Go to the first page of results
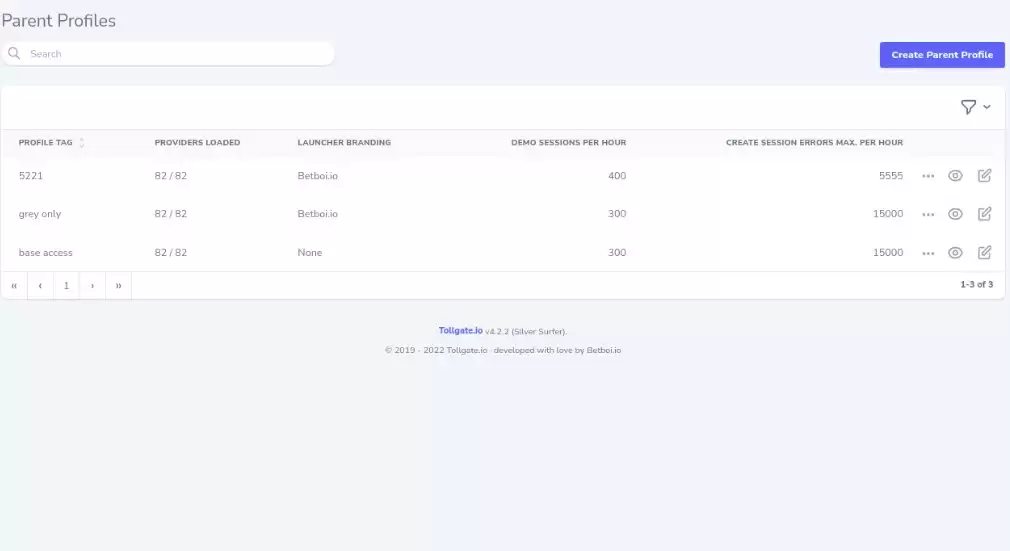The height and width of the screenshot is (551, 1010). click(14, 285)
